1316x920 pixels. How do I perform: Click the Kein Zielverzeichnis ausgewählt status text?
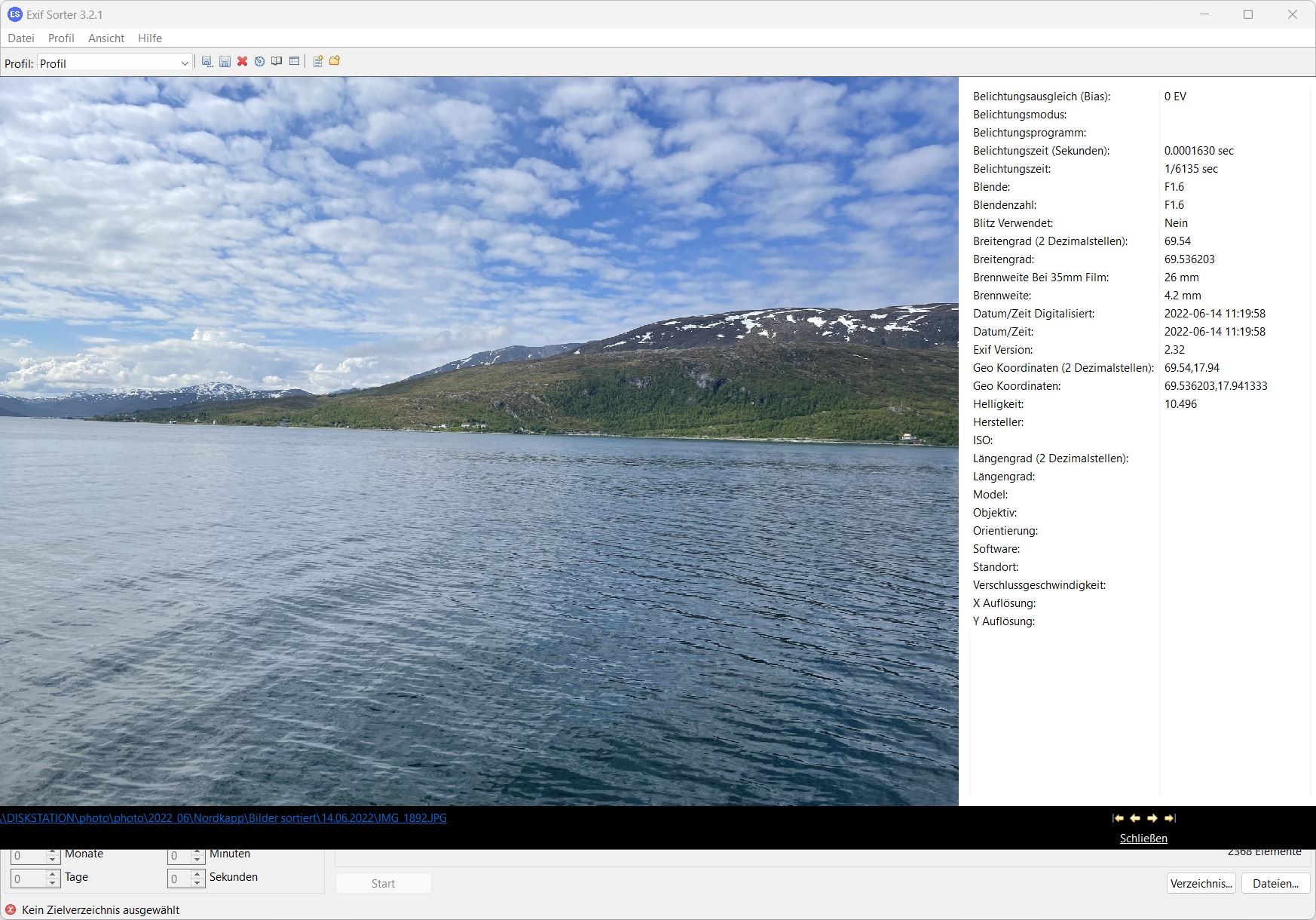coord(101,910)
